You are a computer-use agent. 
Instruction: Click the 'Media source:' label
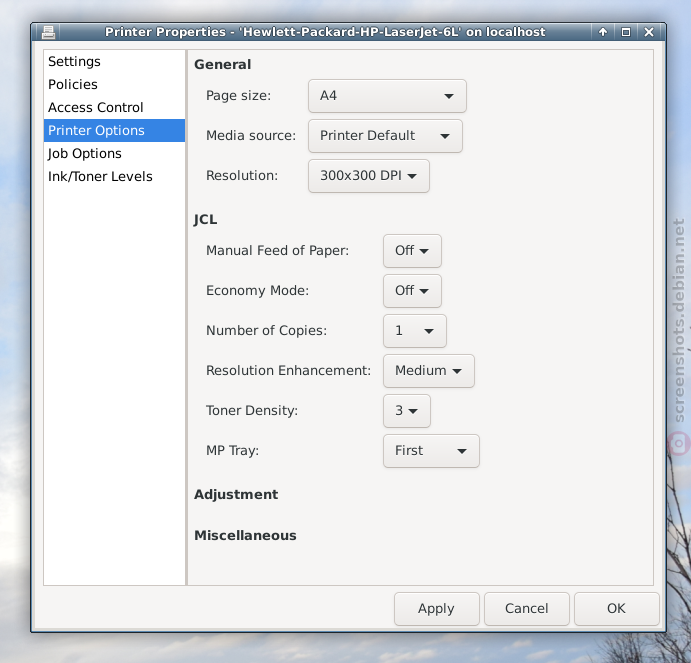point(251,135)
